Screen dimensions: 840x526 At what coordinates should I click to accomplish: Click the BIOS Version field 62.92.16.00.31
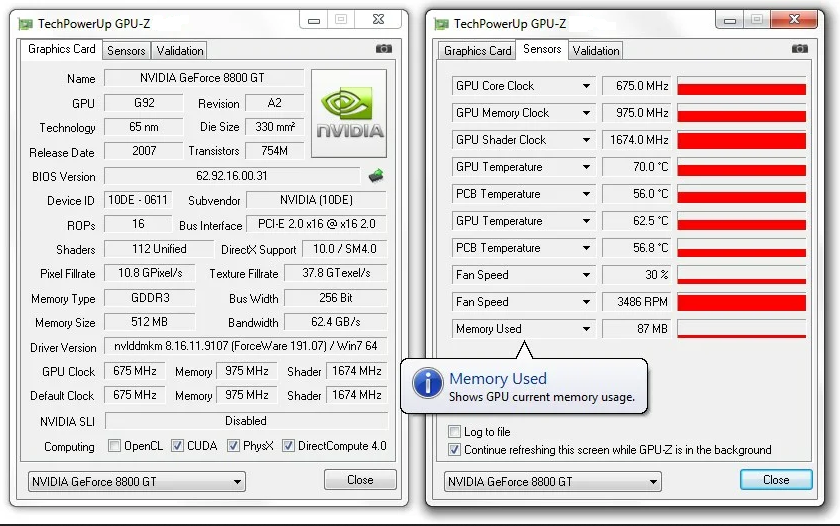point(232,176)
